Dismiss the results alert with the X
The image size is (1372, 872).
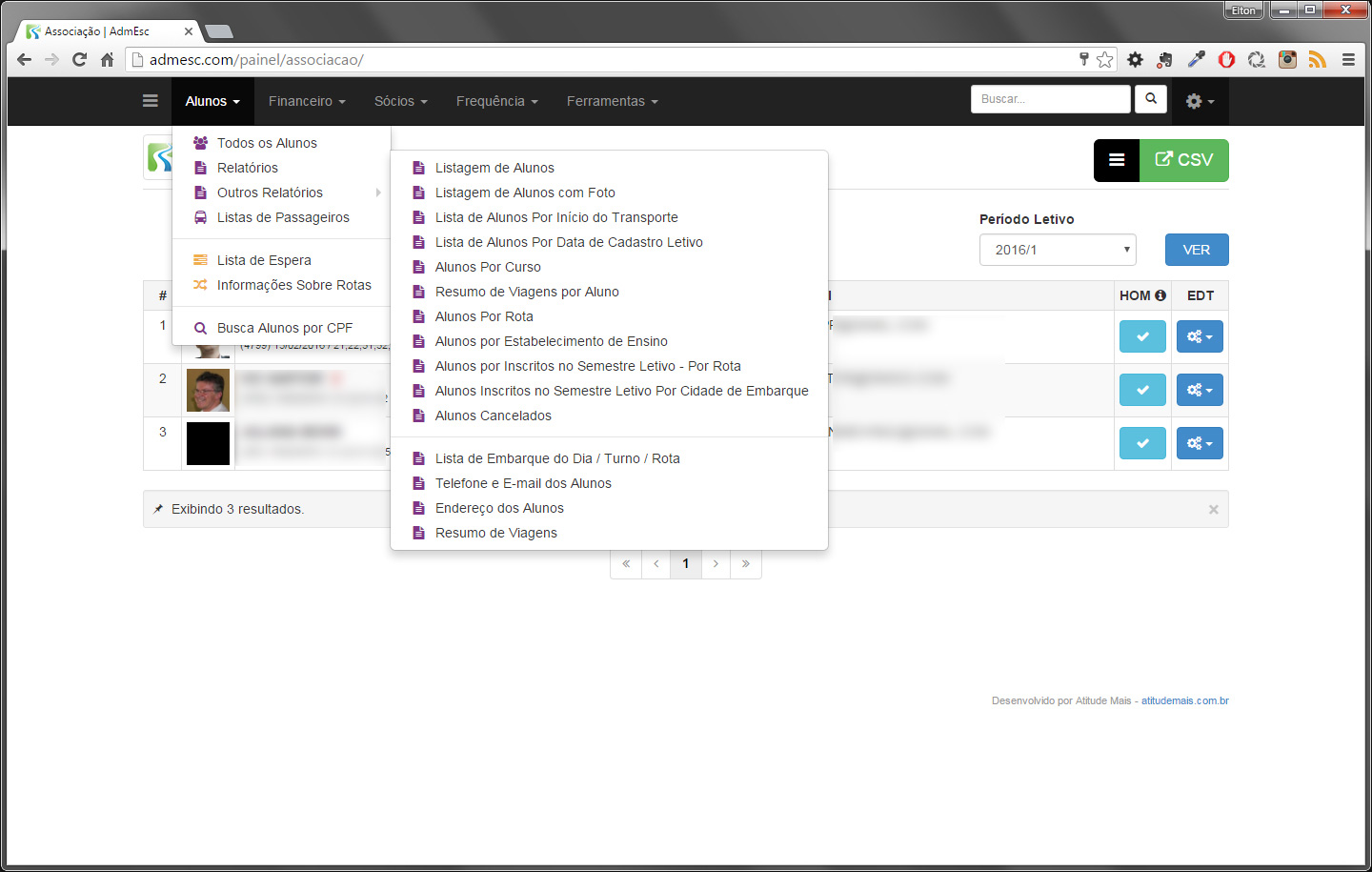tap(1213, 510)
